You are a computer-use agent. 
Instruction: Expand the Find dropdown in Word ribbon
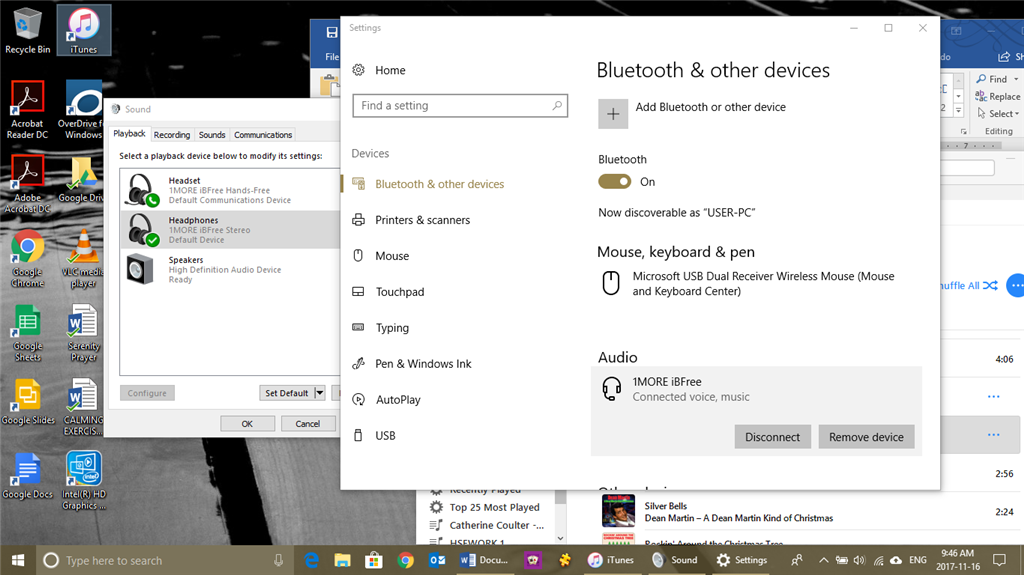click(x=1014, y=79)
